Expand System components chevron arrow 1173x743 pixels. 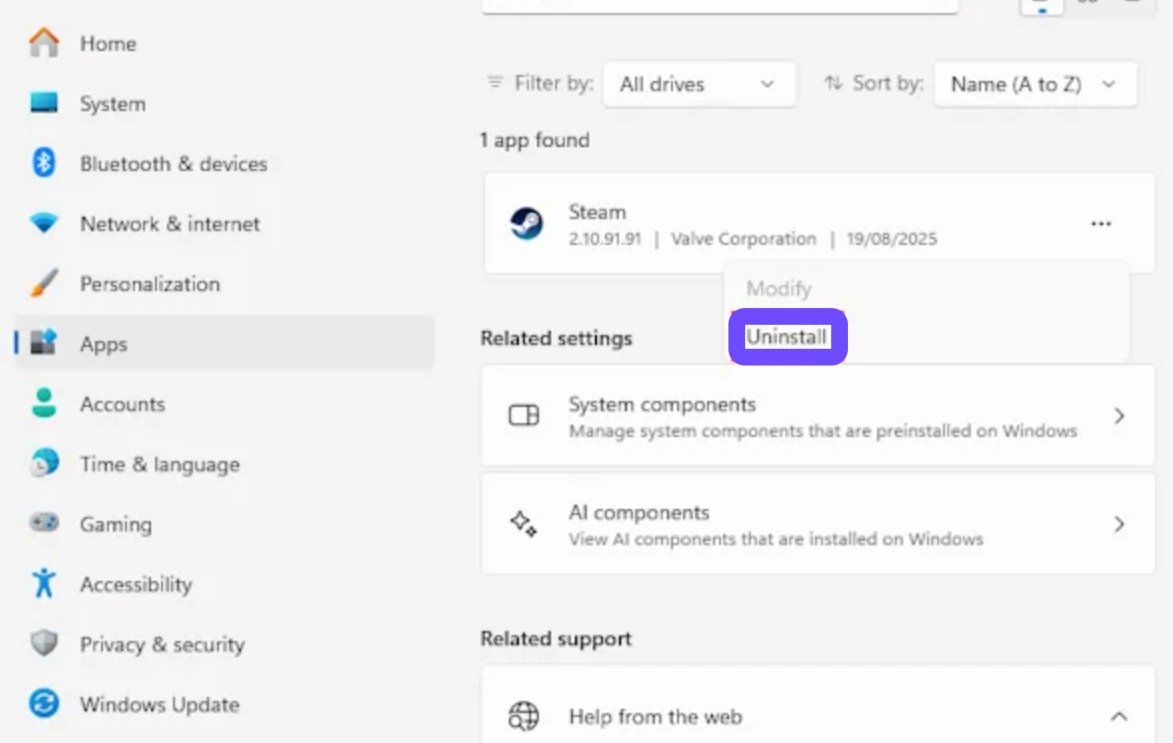(1119, 416)
